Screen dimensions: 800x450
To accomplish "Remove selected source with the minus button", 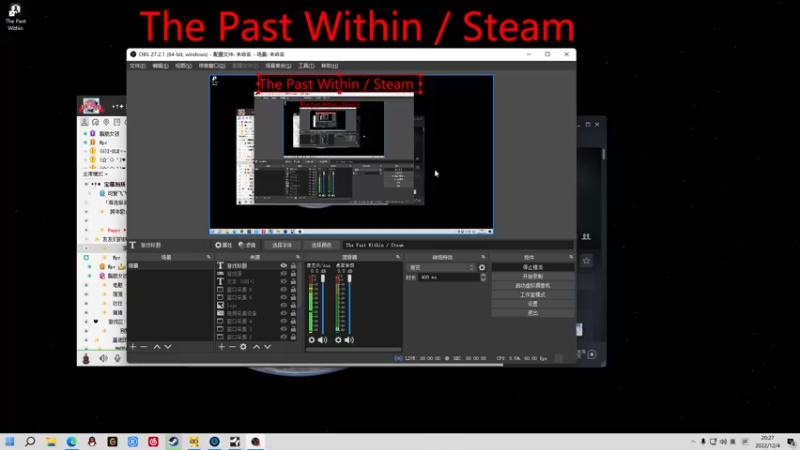I will 232,347.
